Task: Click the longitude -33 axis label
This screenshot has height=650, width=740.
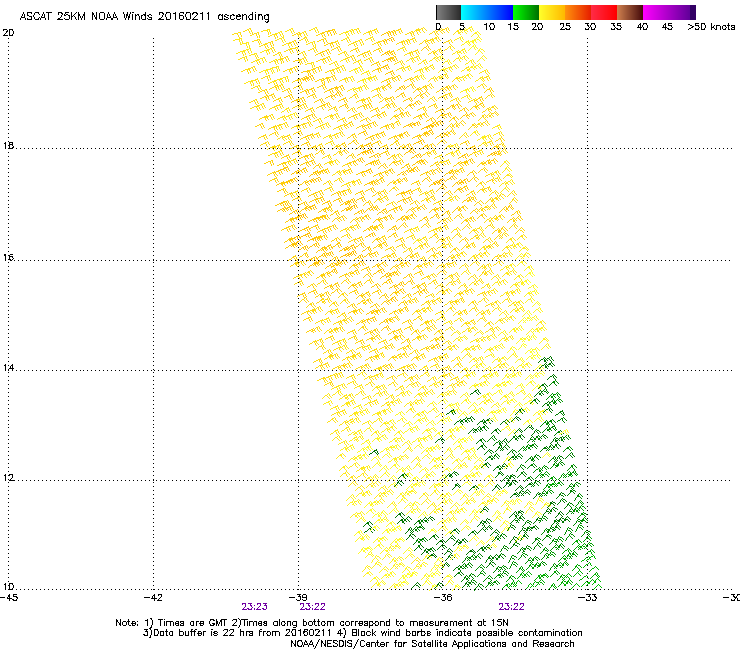Action: [x=588, y=598]
